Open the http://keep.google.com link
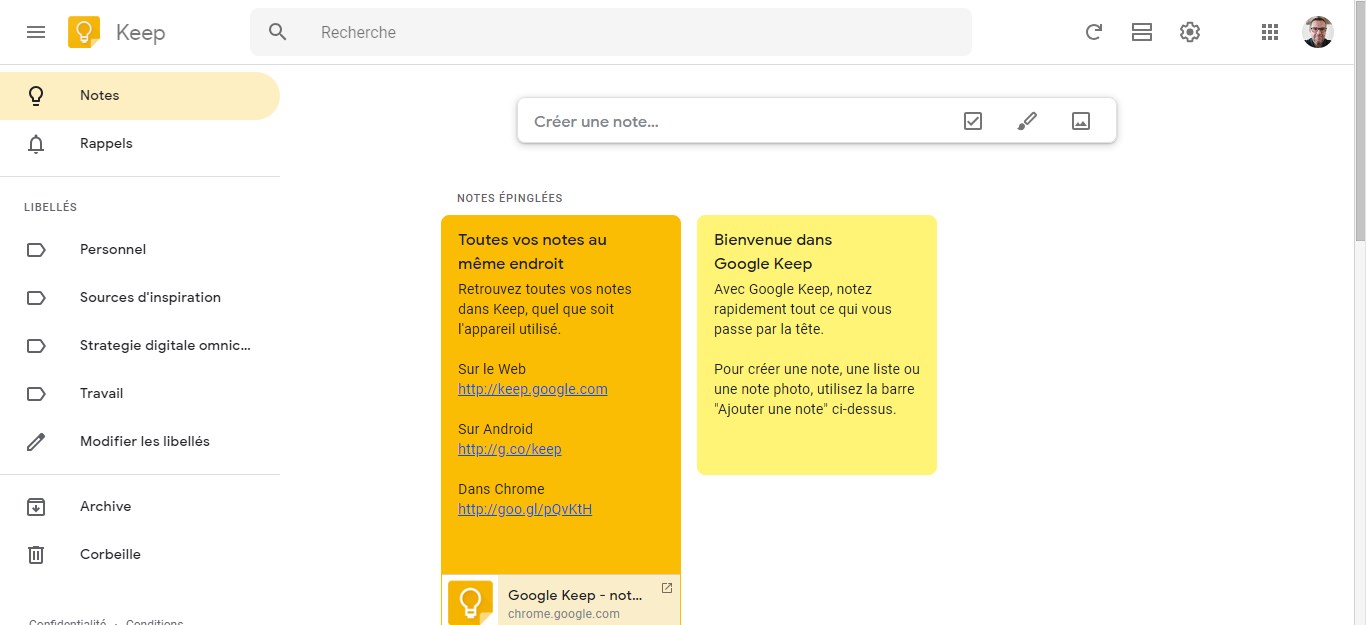This screenshot has height=625, width=1366. pyautogui.click(x=533, y=389)
